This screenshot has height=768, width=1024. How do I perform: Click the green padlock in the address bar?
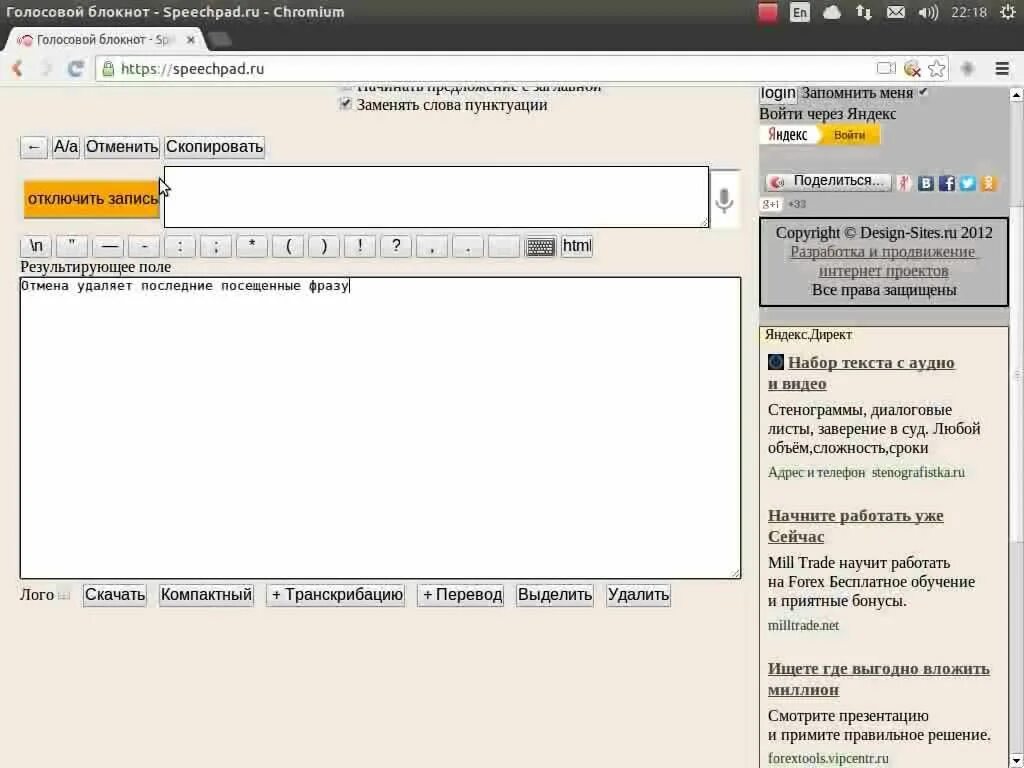pos(108,69)
